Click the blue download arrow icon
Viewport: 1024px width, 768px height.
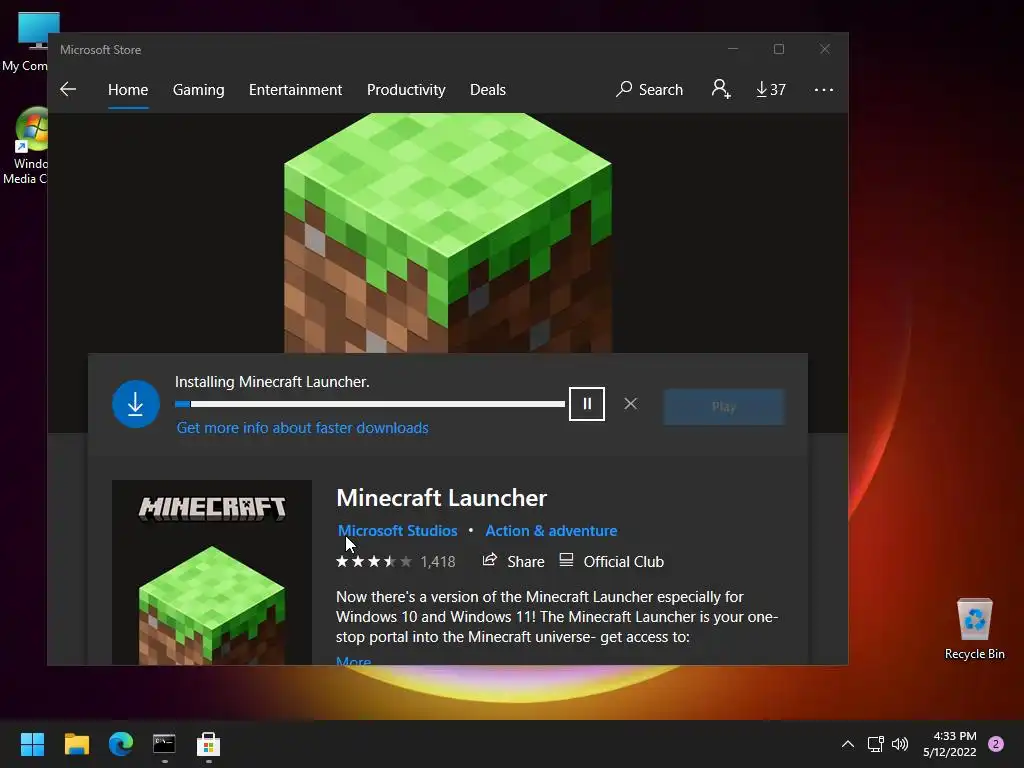[136, 404]
